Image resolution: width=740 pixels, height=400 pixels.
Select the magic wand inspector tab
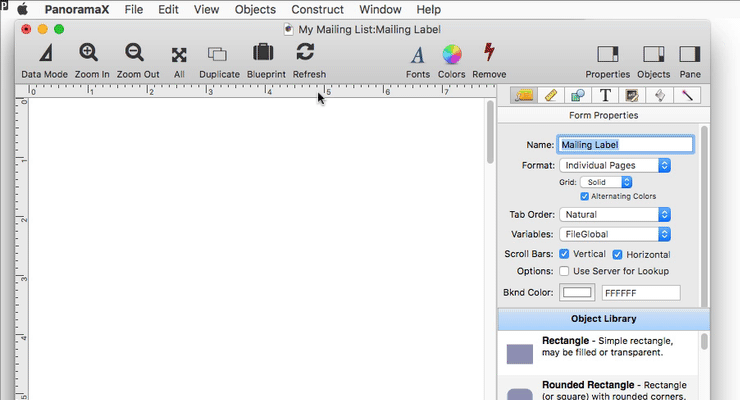point(687,95)
